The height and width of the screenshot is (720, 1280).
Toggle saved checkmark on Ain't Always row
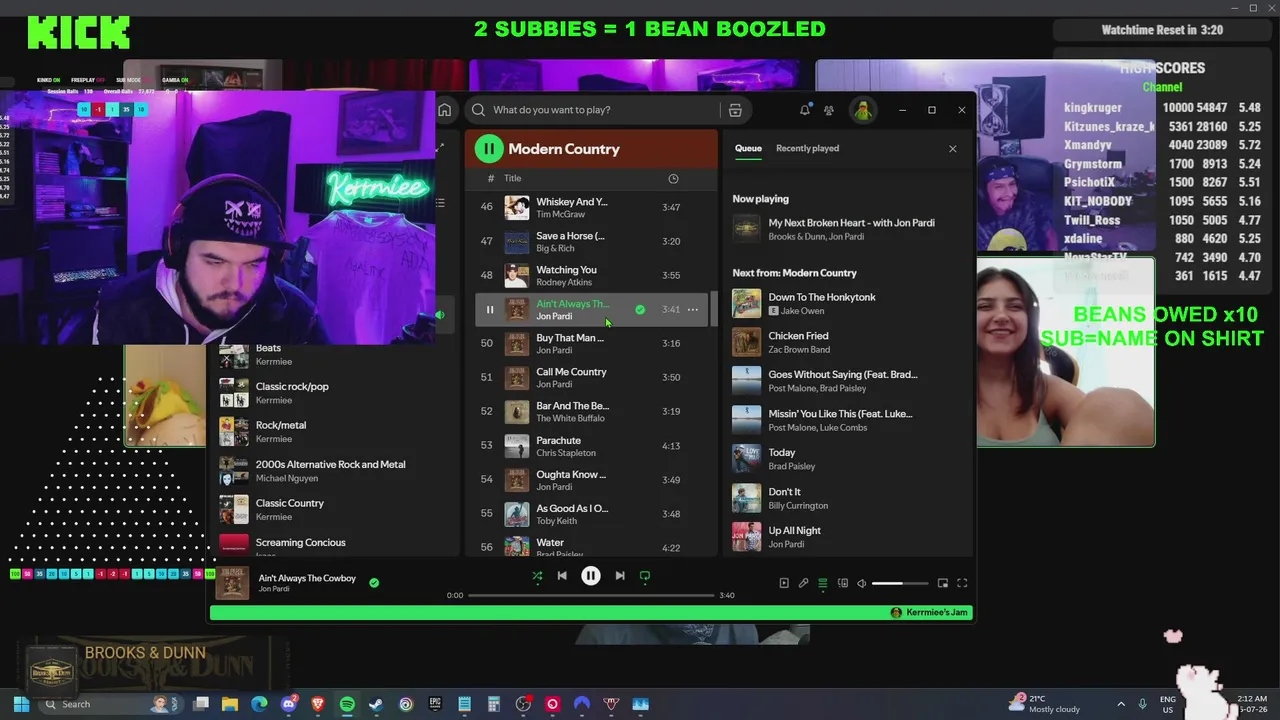tap(640, 310)
